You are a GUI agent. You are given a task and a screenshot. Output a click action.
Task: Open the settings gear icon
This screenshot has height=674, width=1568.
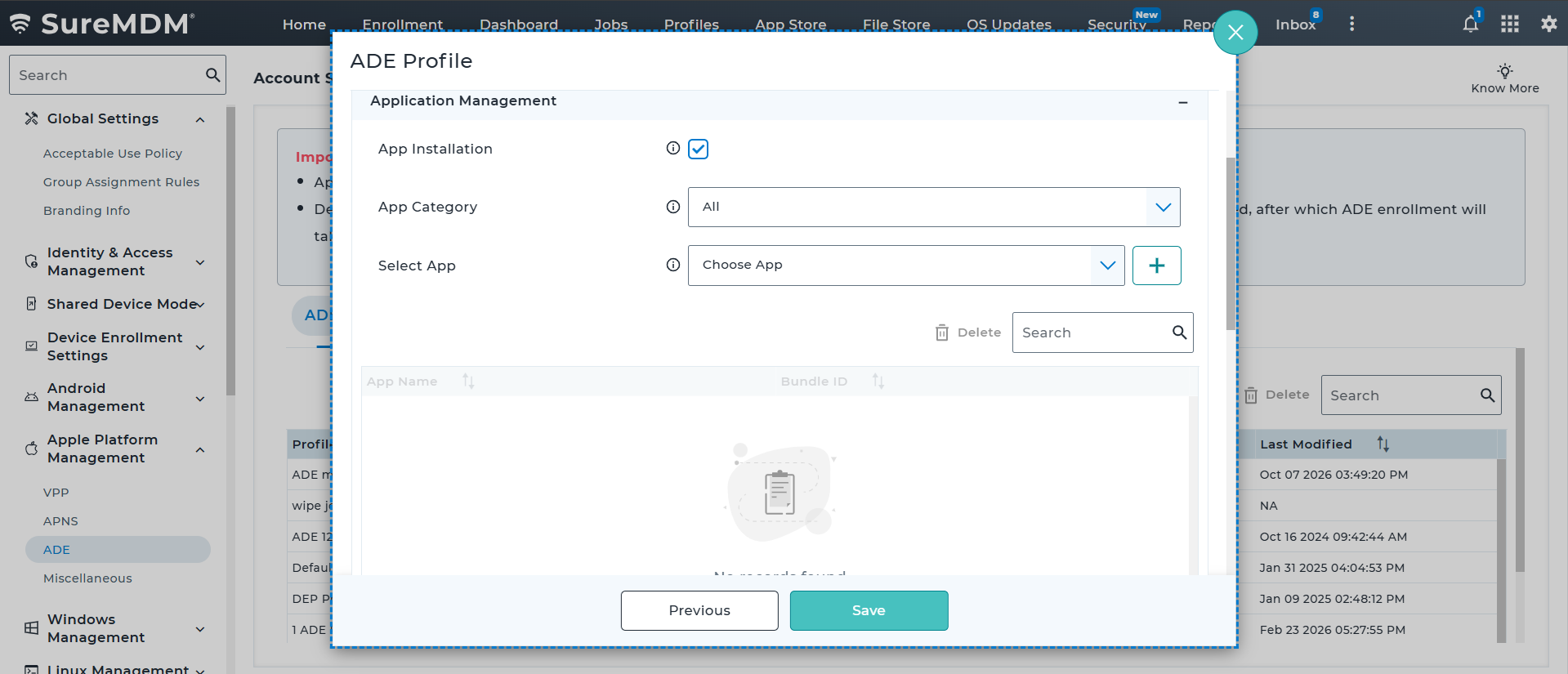(1548, 24)
